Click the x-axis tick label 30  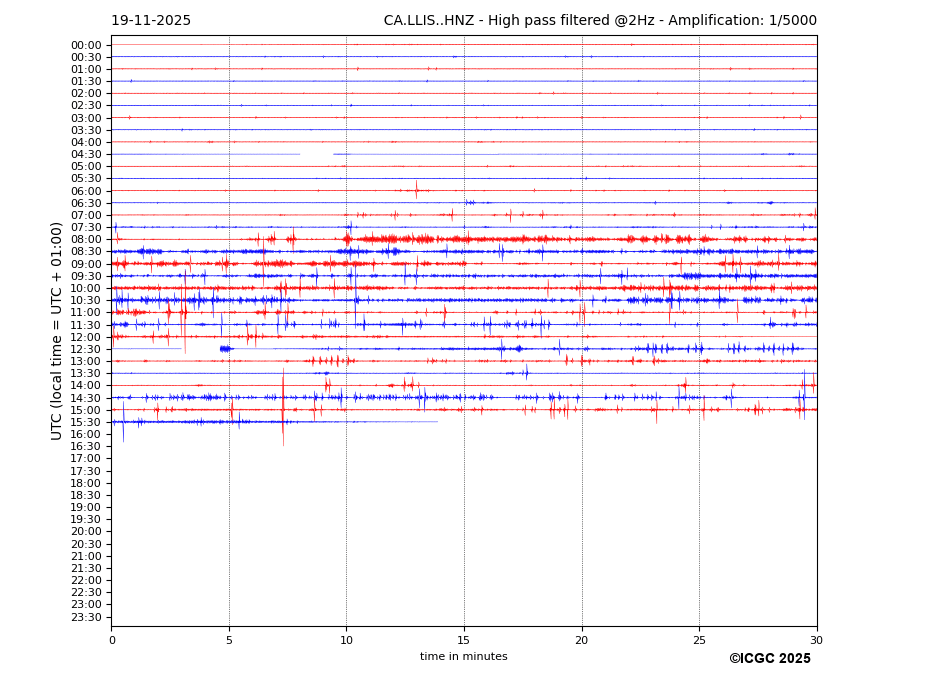[816, 640]
